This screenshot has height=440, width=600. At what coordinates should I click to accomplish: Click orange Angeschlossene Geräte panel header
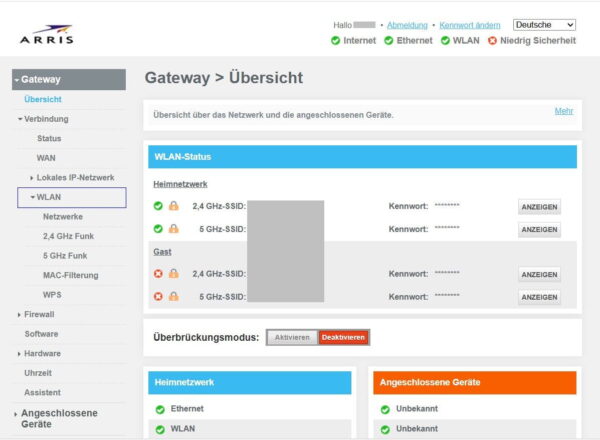pos(474,383)
